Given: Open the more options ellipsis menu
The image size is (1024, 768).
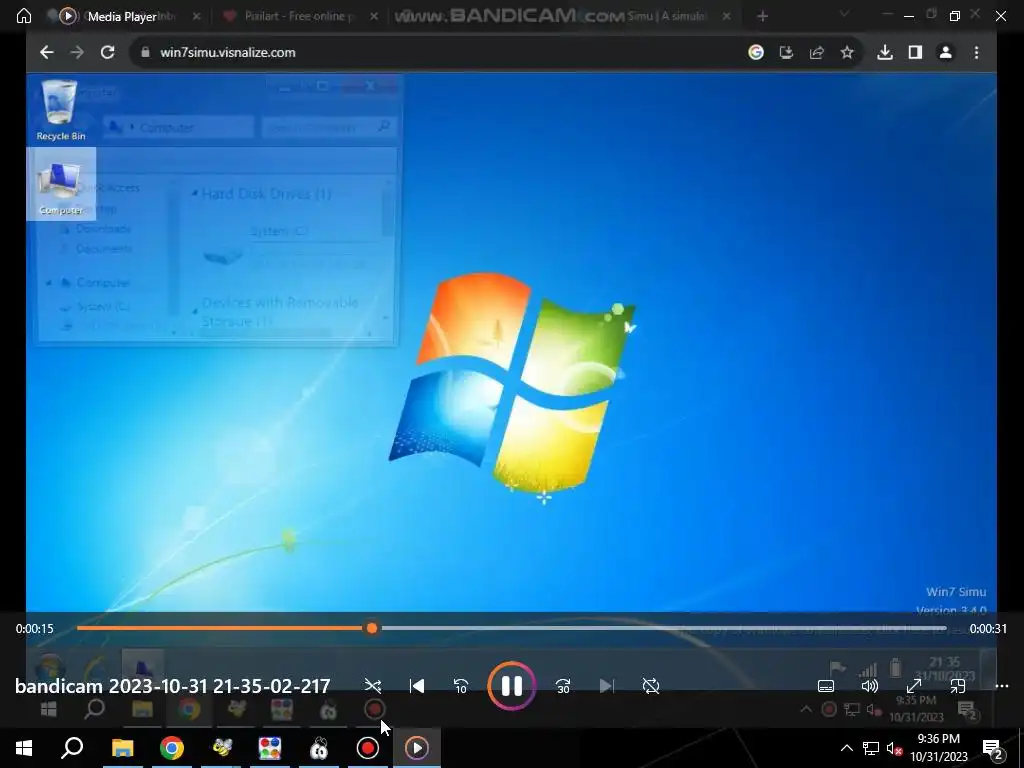Looking at the screenshot, I should (1002, 686).
